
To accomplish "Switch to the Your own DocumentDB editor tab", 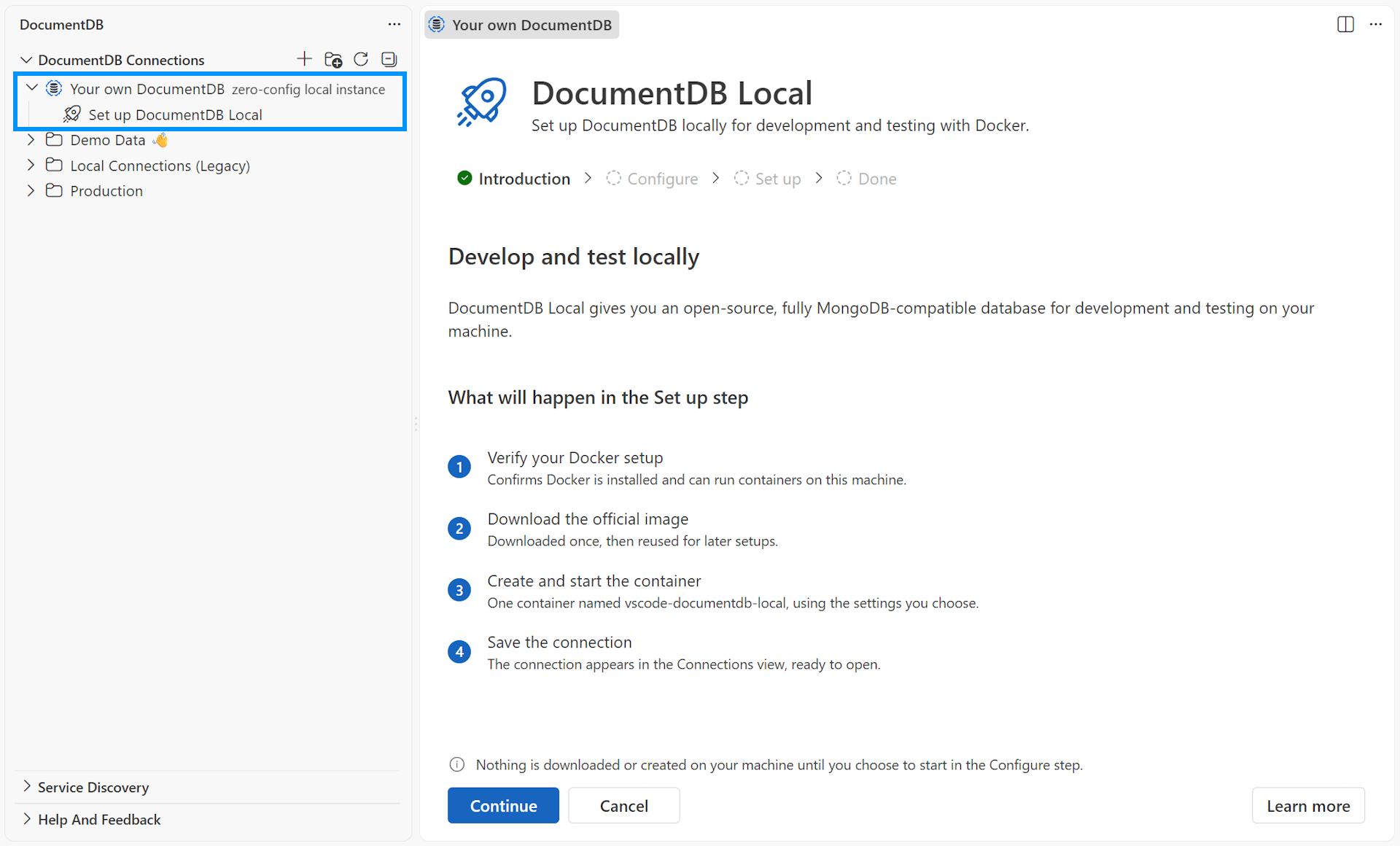I will point(522,25).
